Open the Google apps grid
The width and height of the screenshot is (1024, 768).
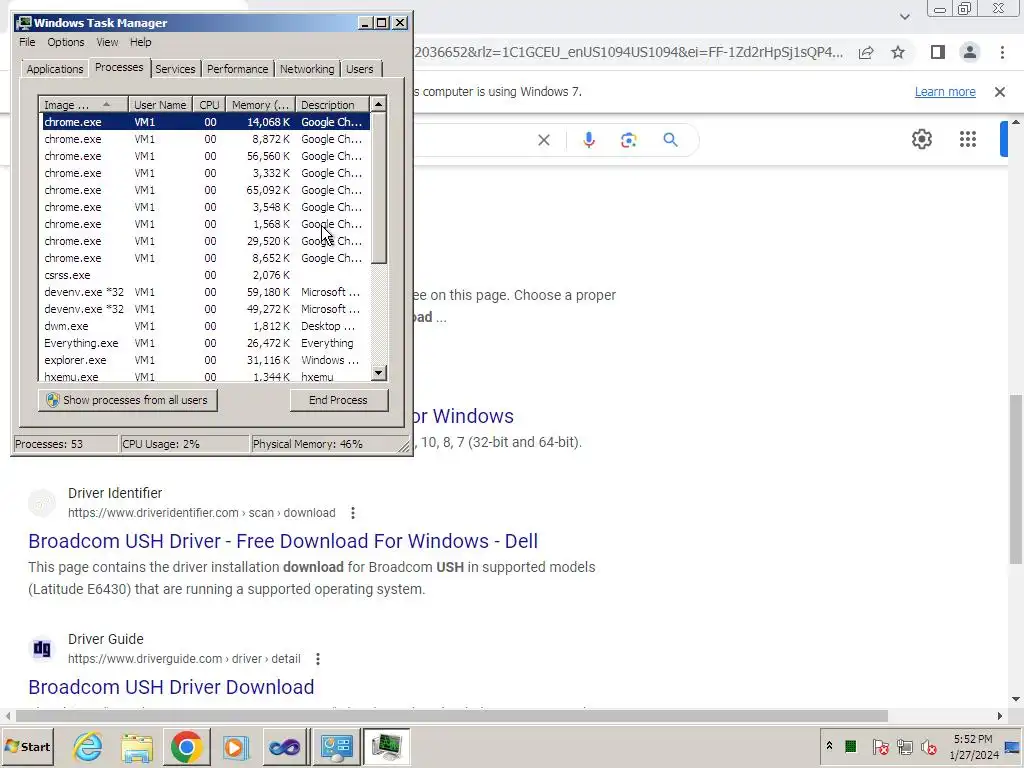(x=968, y=139)
